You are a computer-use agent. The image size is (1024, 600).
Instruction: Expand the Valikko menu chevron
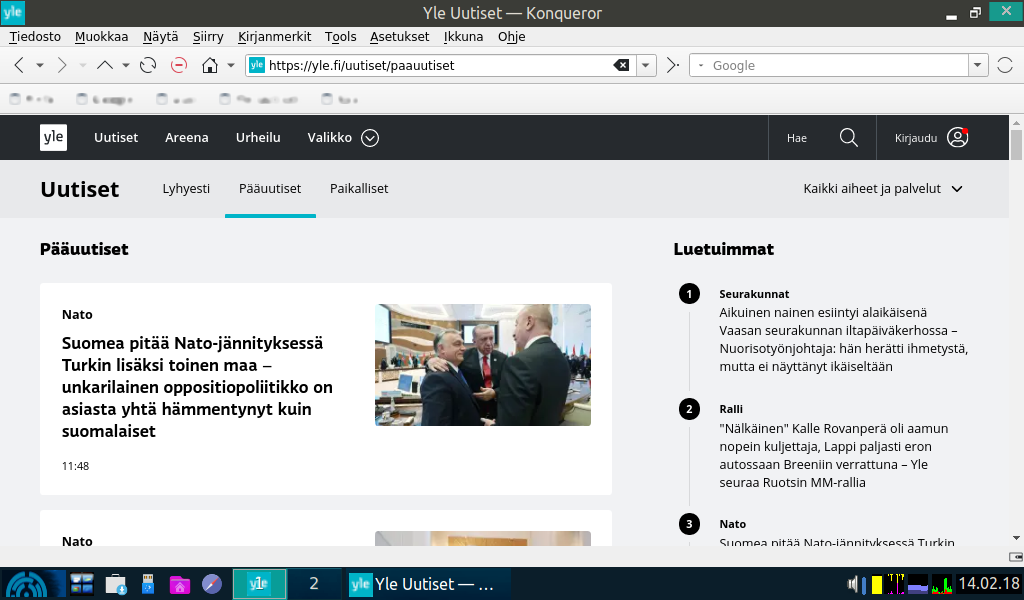tap(370, 138)
